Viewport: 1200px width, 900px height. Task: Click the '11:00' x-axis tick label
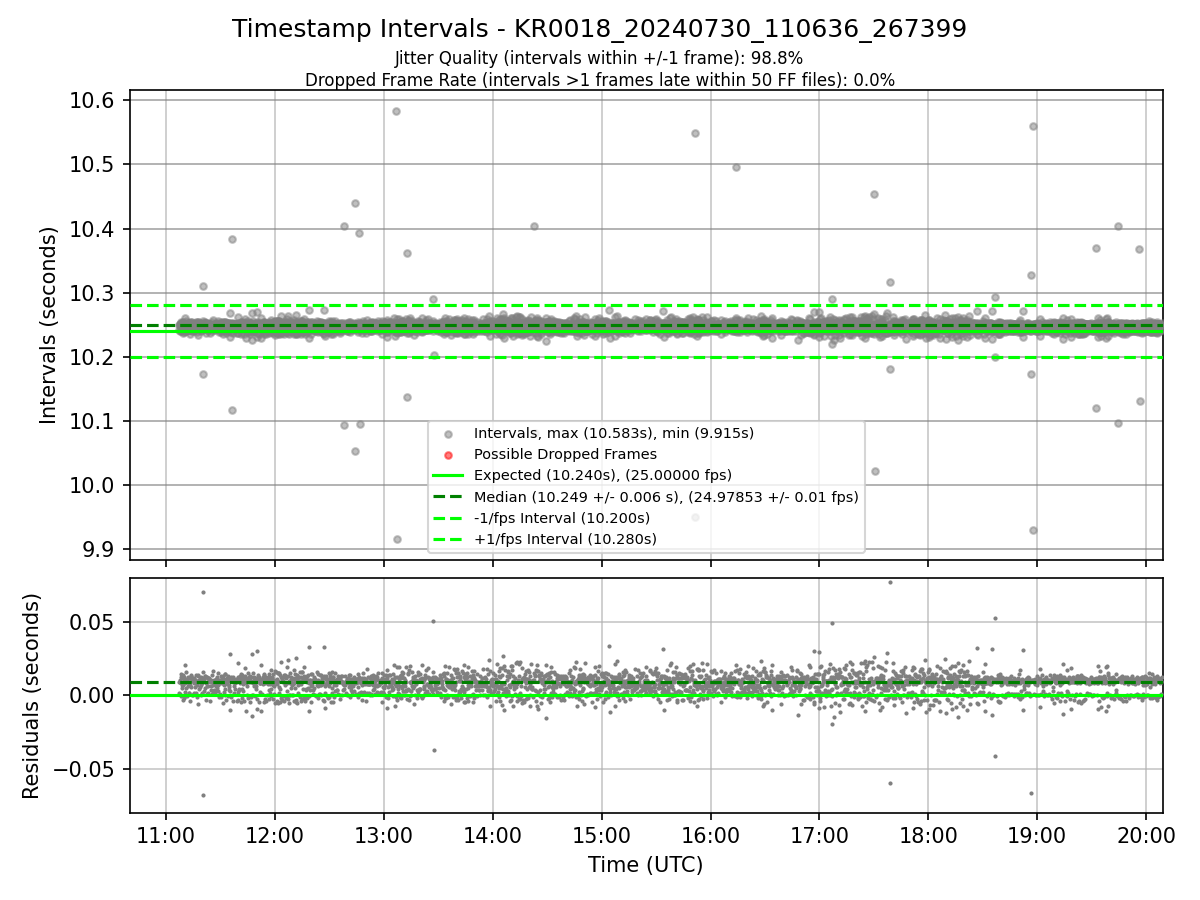166,835
